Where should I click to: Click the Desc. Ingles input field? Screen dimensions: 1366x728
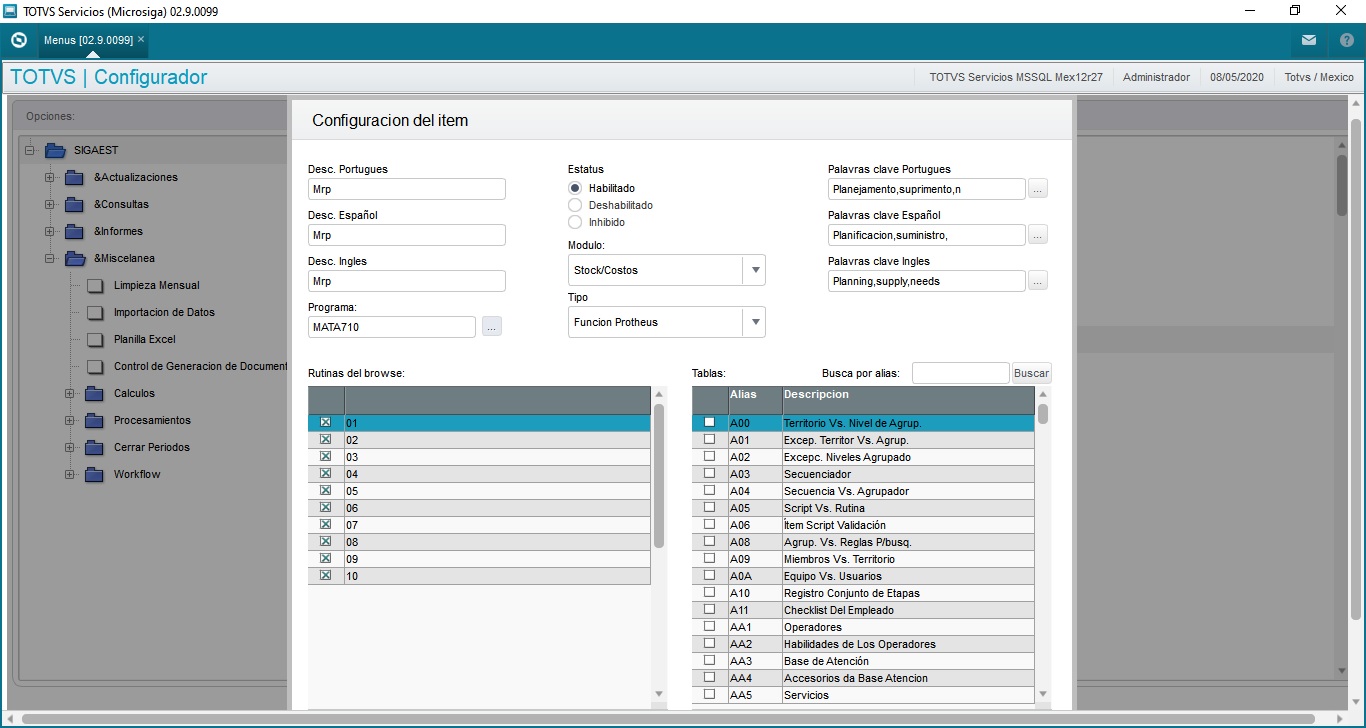(x=407, y=281)
